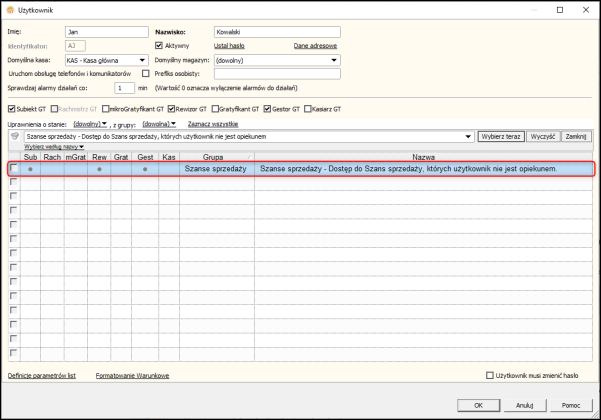Click into the Nazwisko field

click(277, 32)
